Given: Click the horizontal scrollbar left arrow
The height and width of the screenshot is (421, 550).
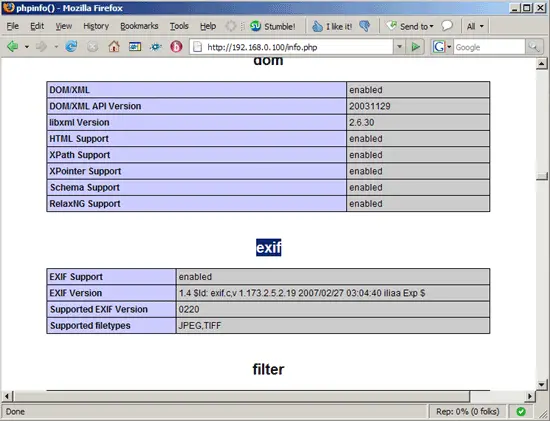Looking at the screenshot, I should 7,396.
